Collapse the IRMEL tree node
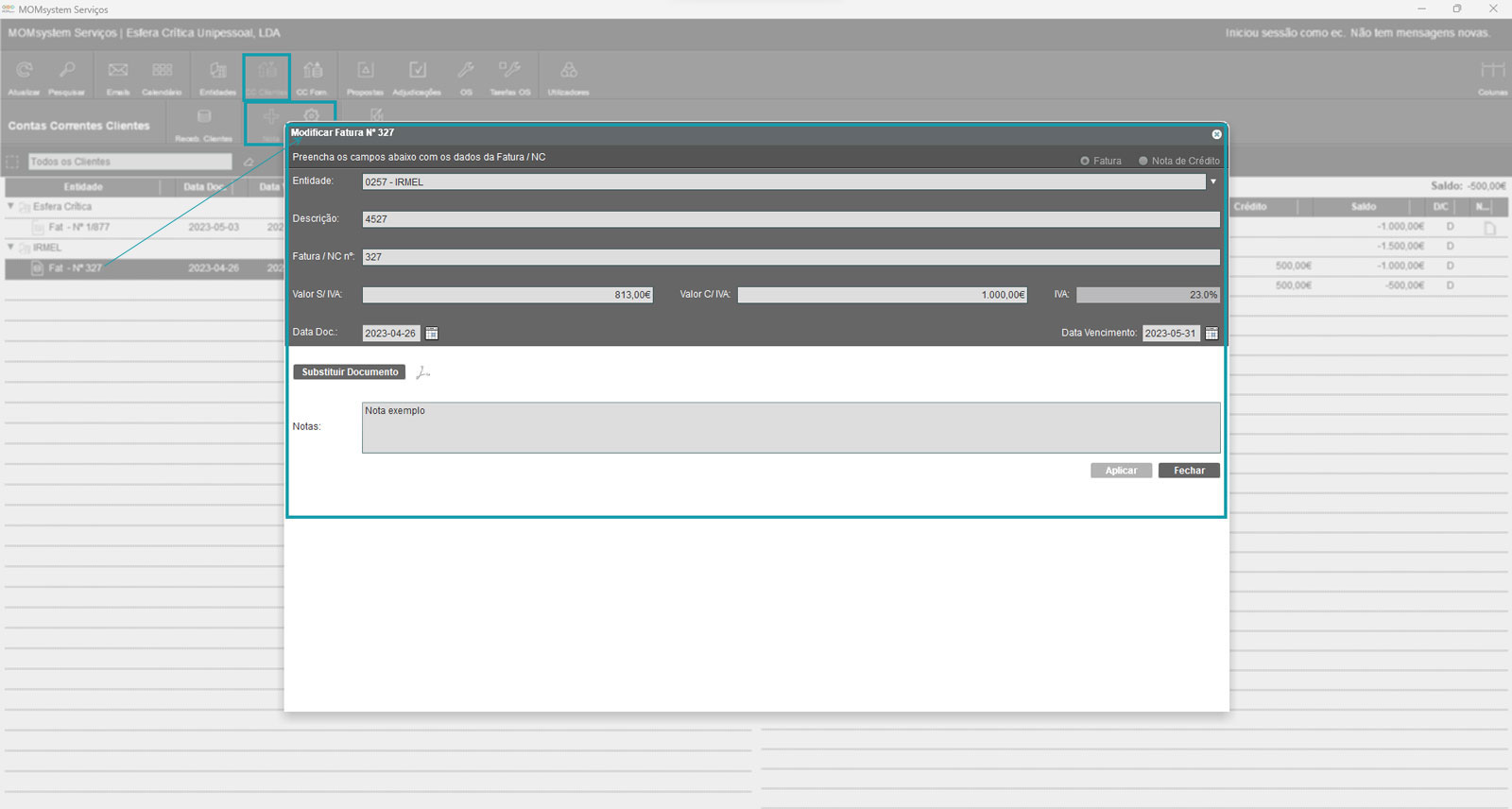Image resolution: width=1512 pixels, height=809 pixels. click(11, 247)
